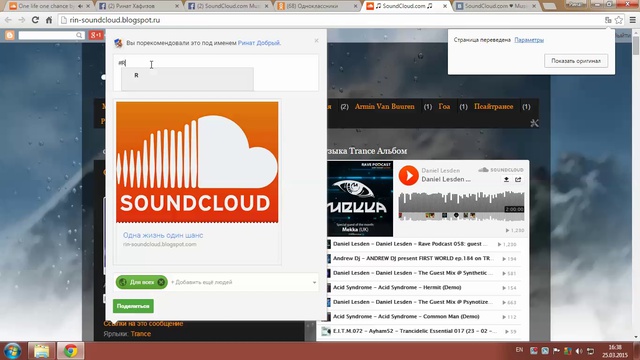Viewport: 640px width, 360px height.
Task: Click 'Ссылки на это сообщение' link
Action: (x=143, y=324)
